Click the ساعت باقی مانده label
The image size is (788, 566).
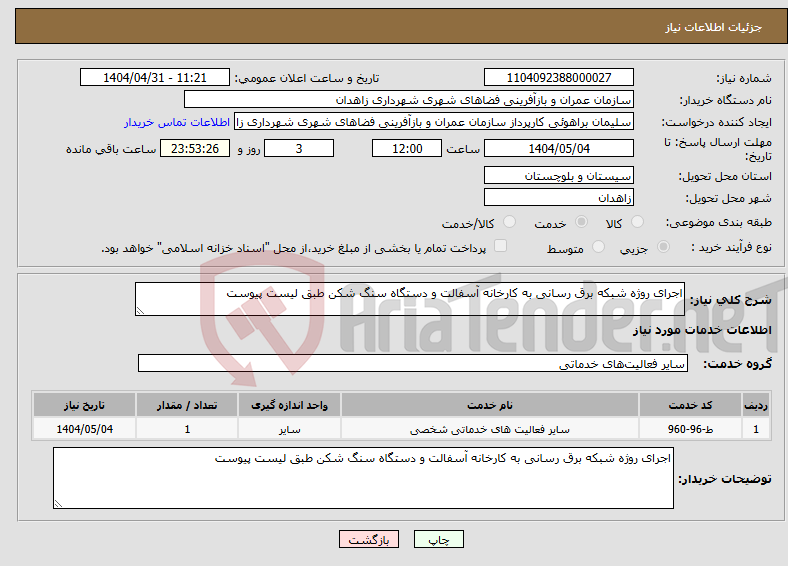tap(111, 149)
